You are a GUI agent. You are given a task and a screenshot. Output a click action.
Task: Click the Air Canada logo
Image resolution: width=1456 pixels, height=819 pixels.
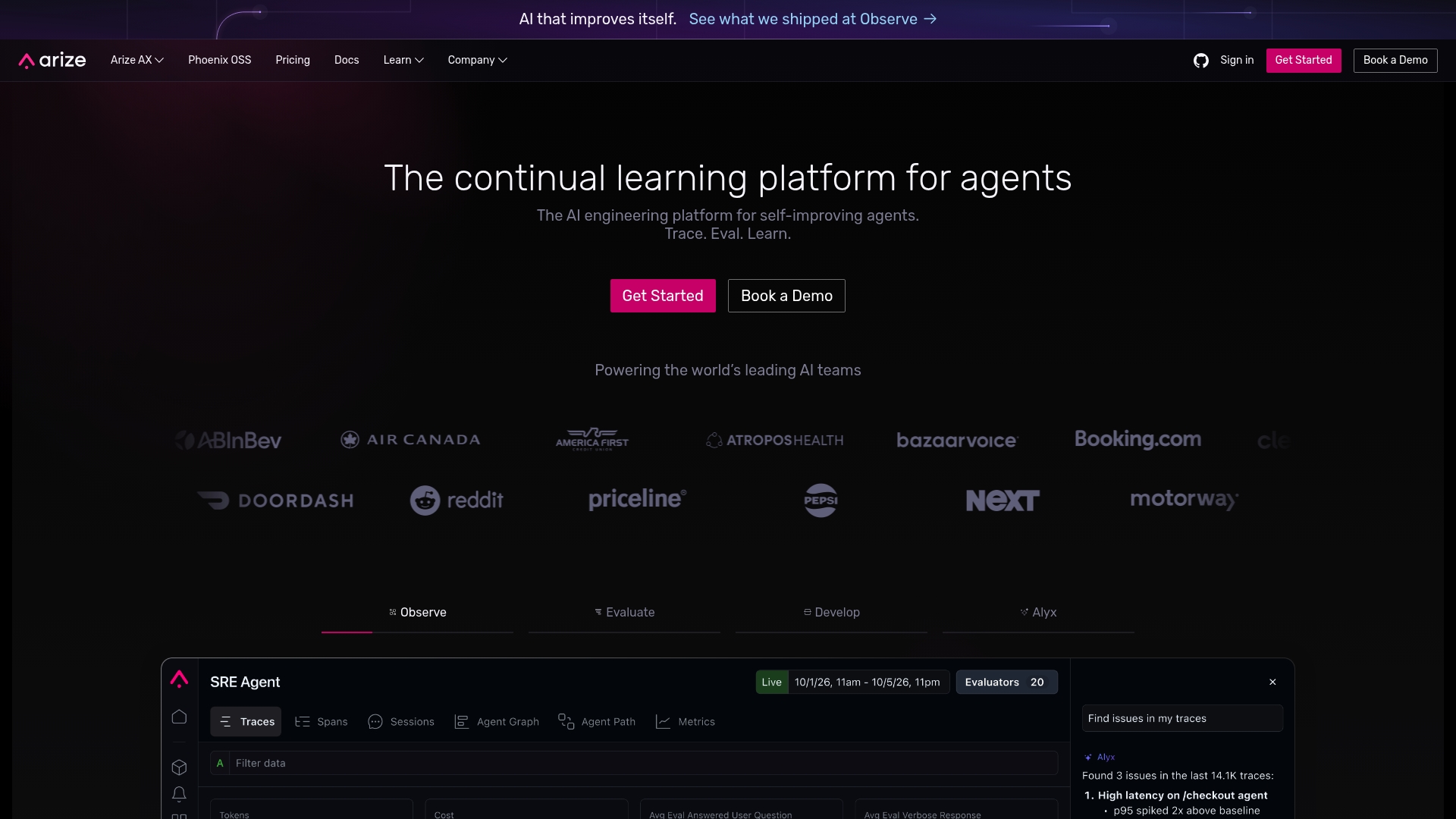coord(410,440)
